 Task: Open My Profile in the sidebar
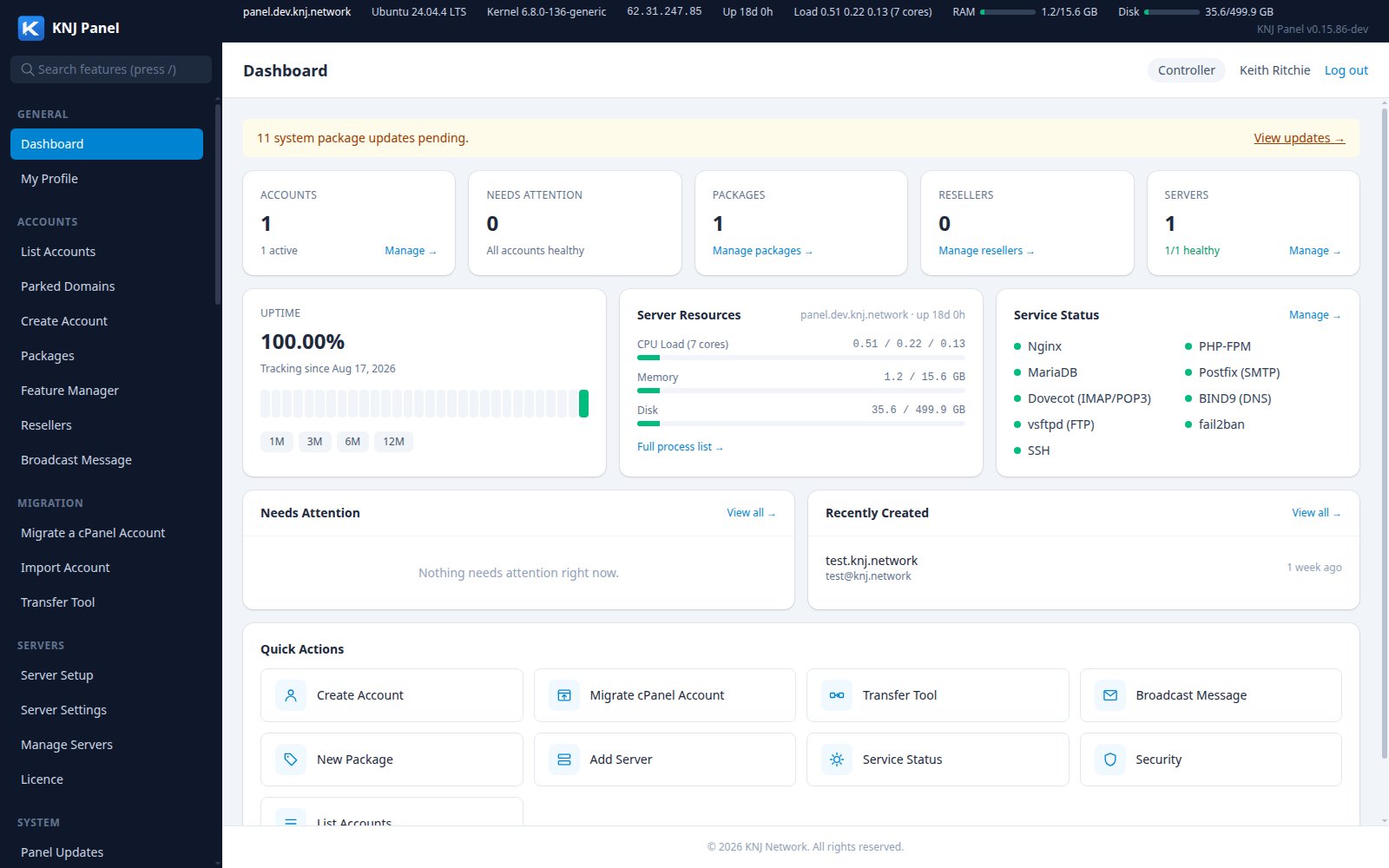(x=107, y=179)
